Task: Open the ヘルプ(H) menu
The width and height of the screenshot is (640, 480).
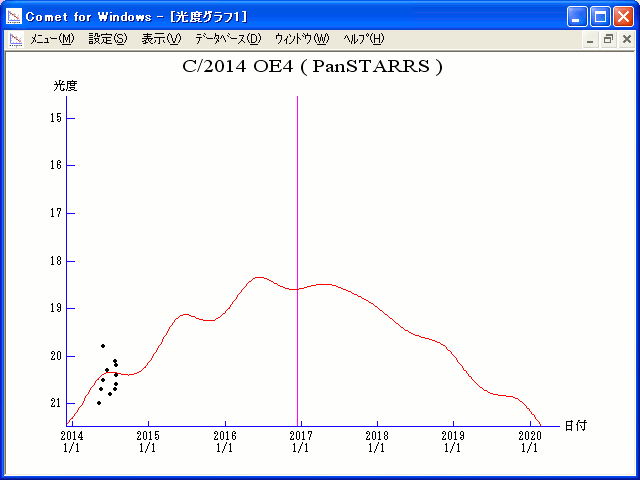Action: pos(364,39)
